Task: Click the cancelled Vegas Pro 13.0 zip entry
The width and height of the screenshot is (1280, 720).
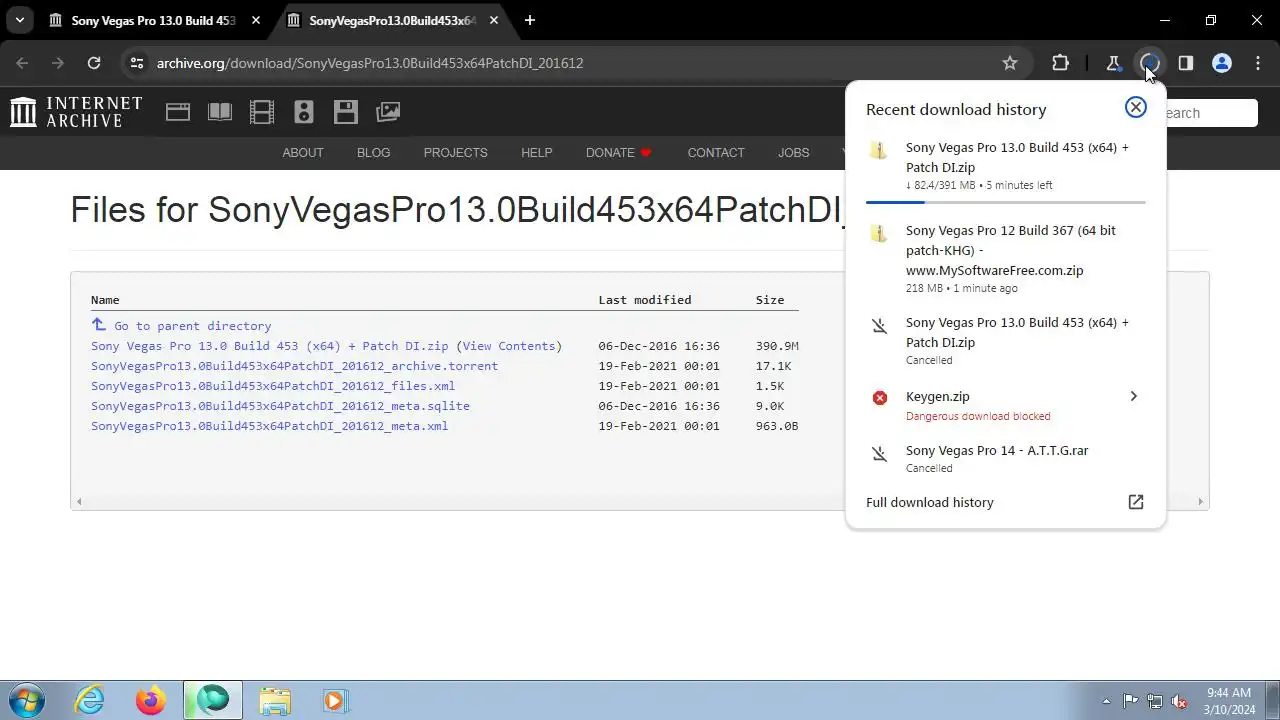Action: tap(1005, 340)
